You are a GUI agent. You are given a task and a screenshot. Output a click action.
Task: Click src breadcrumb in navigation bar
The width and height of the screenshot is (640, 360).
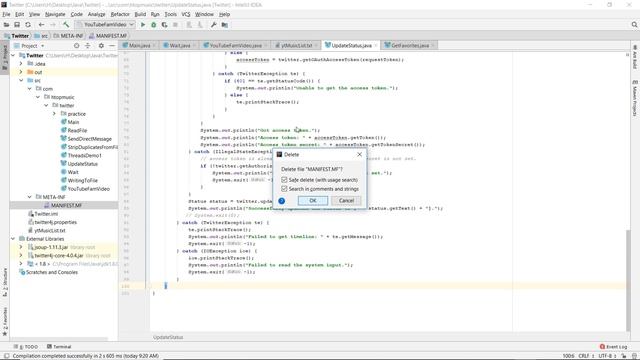pos(41,36)
